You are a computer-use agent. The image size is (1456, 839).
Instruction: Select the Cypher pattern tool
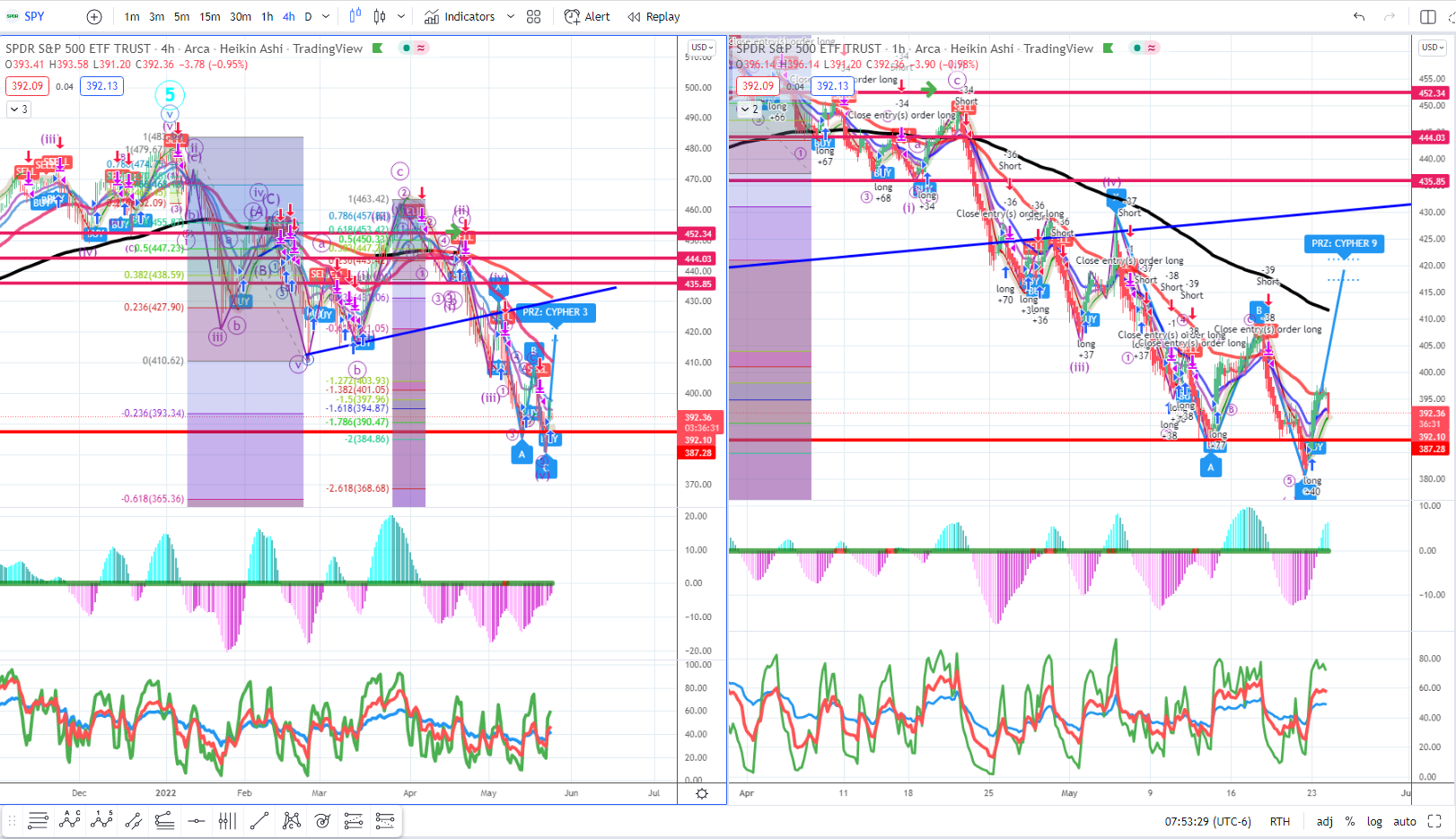[291, 820]
